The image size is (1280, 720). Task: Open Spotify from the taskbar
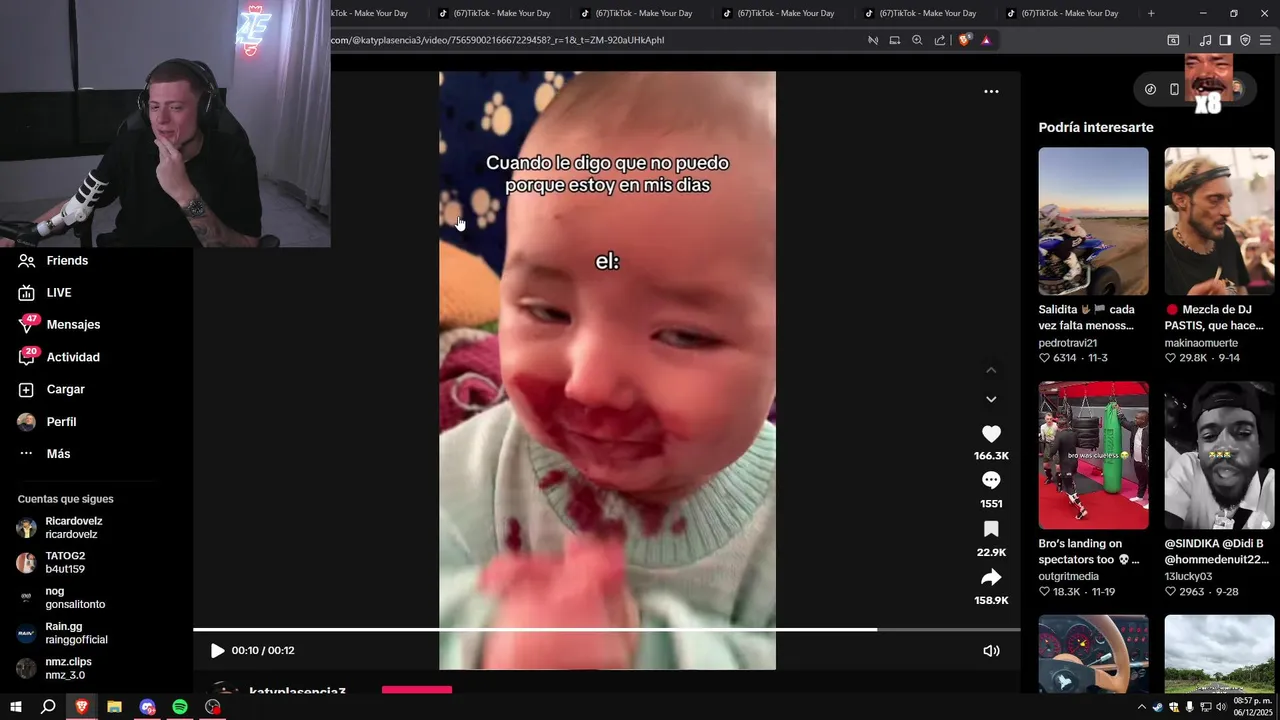click(x=180, y=707)
